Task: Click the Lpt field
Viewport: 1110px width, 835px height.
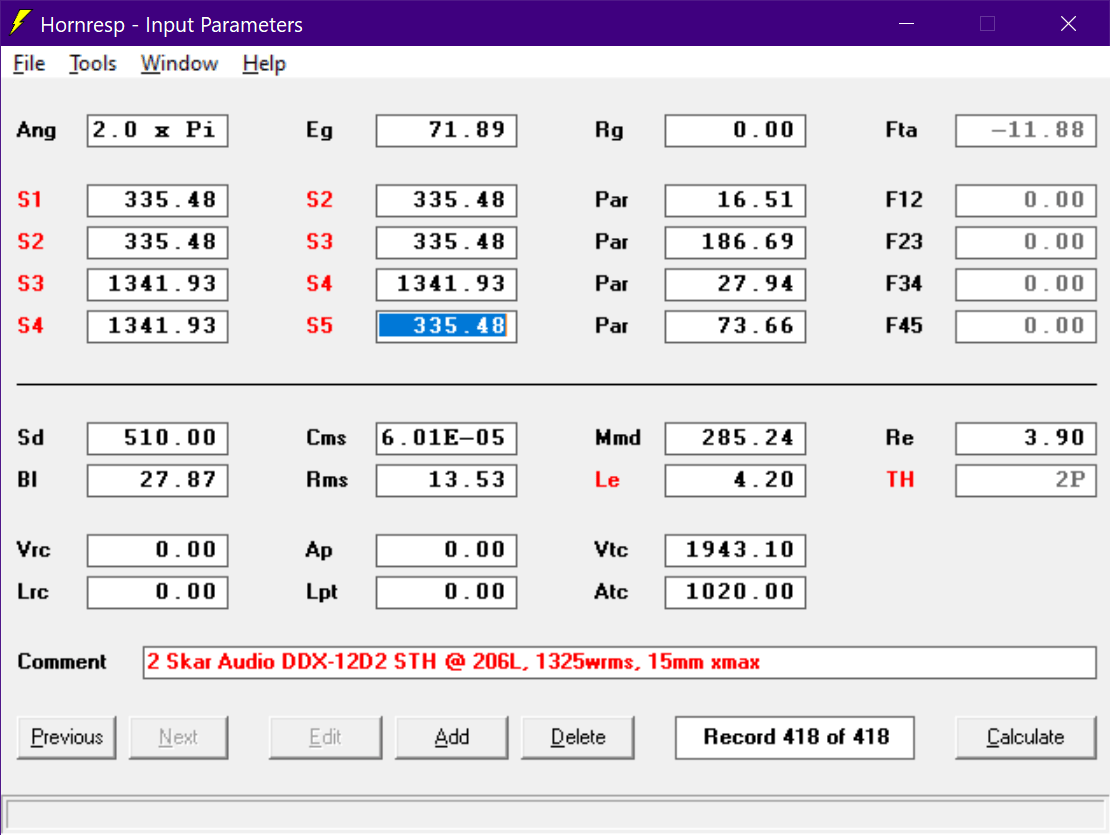Action: tap(446, 592)
